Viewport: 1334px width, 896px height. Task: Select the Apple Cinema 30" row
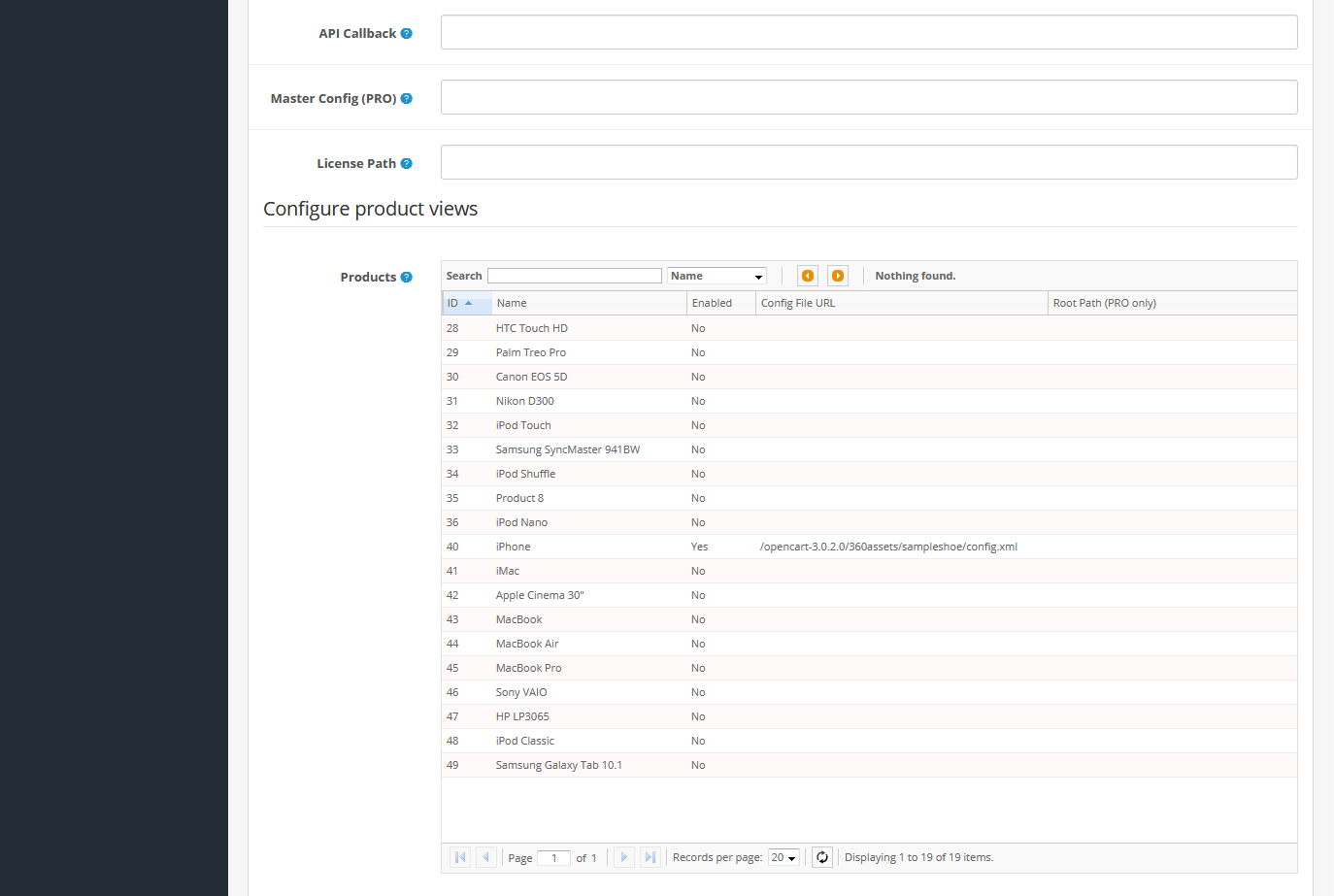869,595
